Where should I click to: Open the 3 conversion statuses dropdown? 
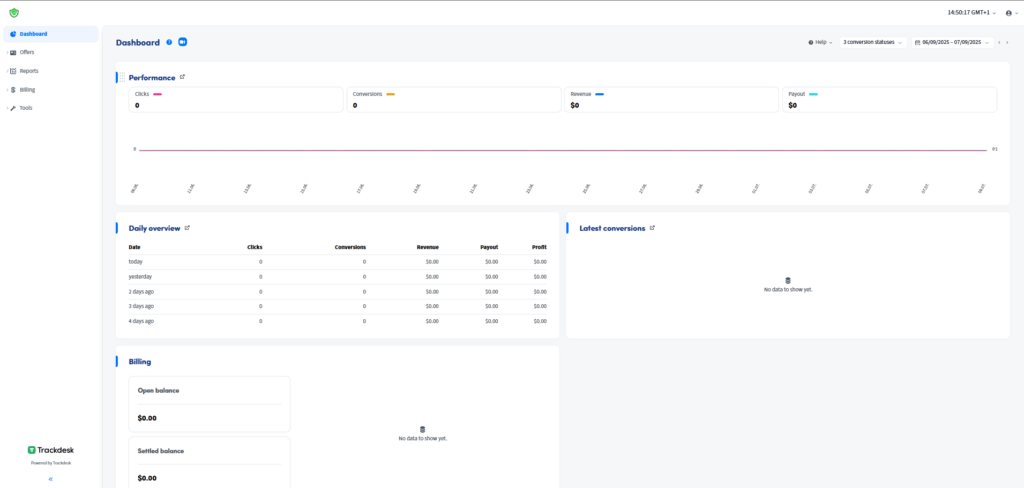[872, 43]
